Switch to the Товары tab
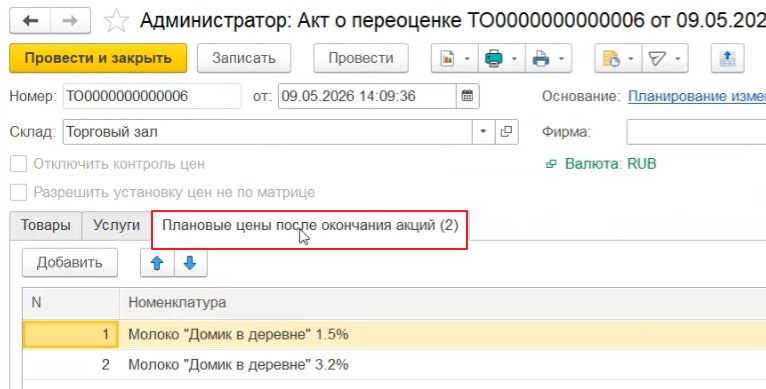The height and width of the screenshot is (389, 766). click(45, 226)
